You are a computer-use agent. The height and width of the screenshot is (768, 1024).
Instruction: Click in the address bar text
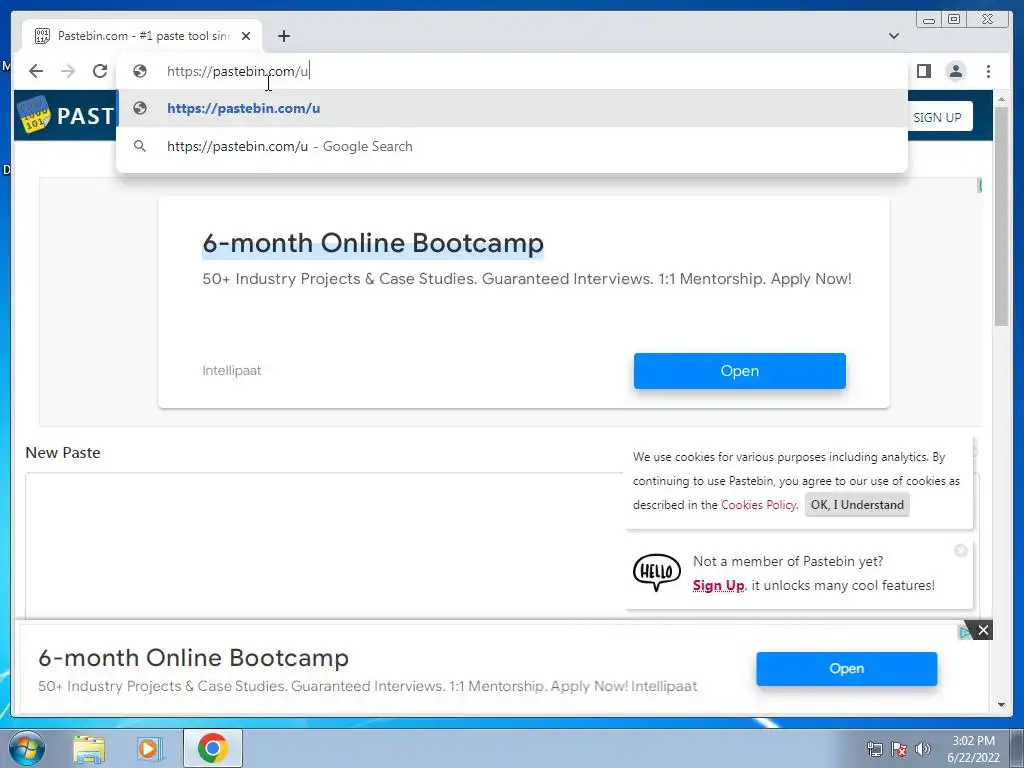click(237, 71)
